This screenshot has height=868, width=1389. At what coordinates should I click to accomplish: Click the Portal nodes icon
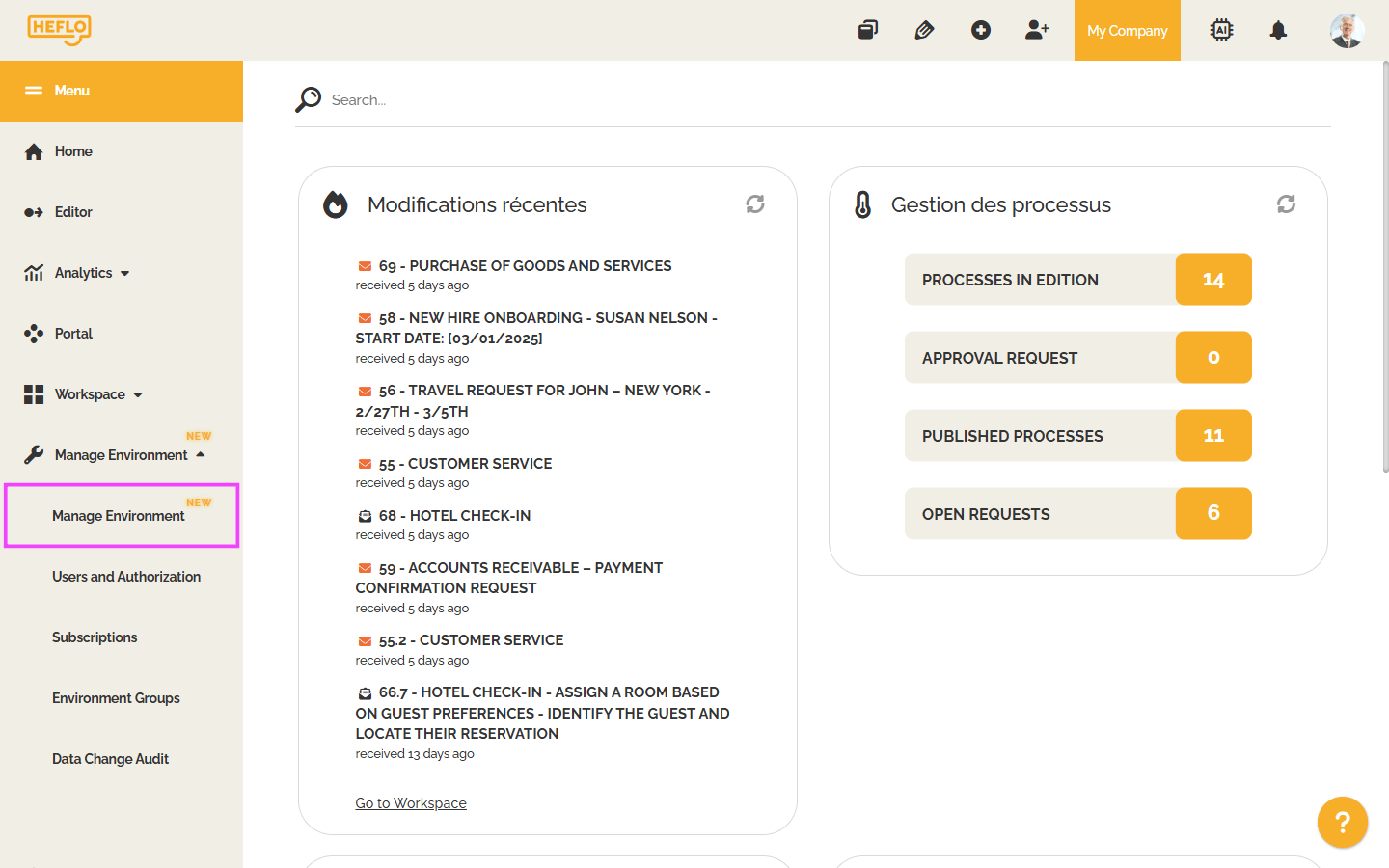click(34, 334)
